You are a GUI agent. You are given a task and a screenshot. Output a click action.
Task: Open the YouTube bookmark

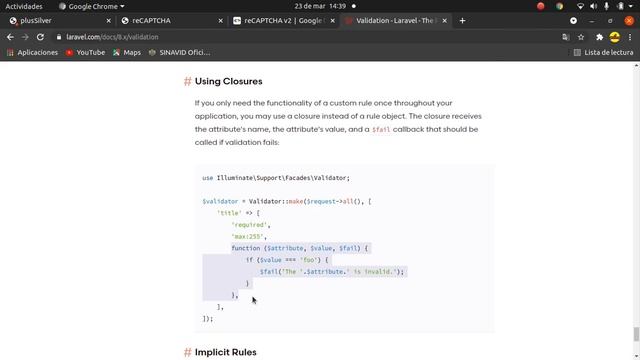pos(86,53)
